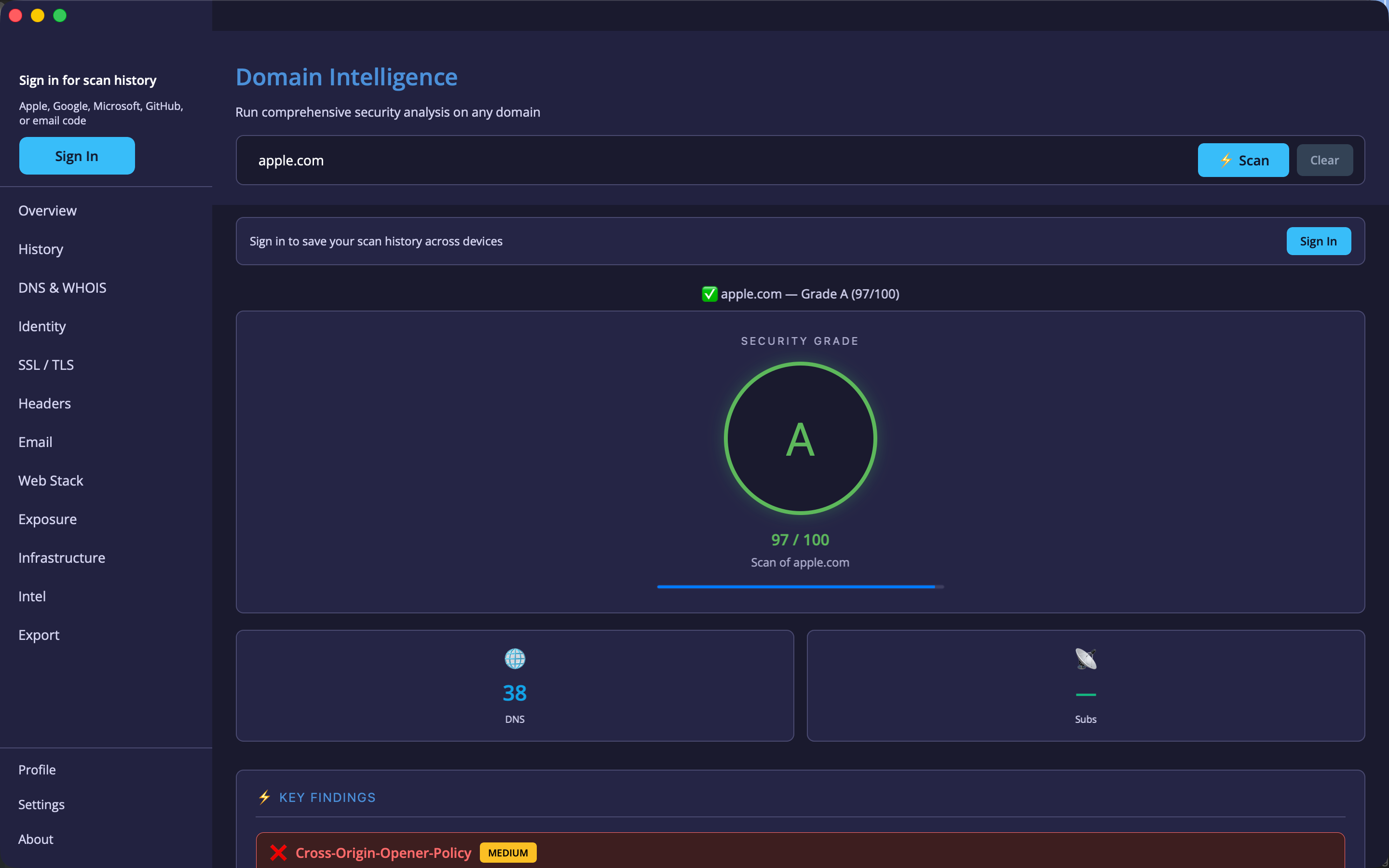Click the 97 / 100 score text
Screen dimensions: 1389x868
click(800, 540)
